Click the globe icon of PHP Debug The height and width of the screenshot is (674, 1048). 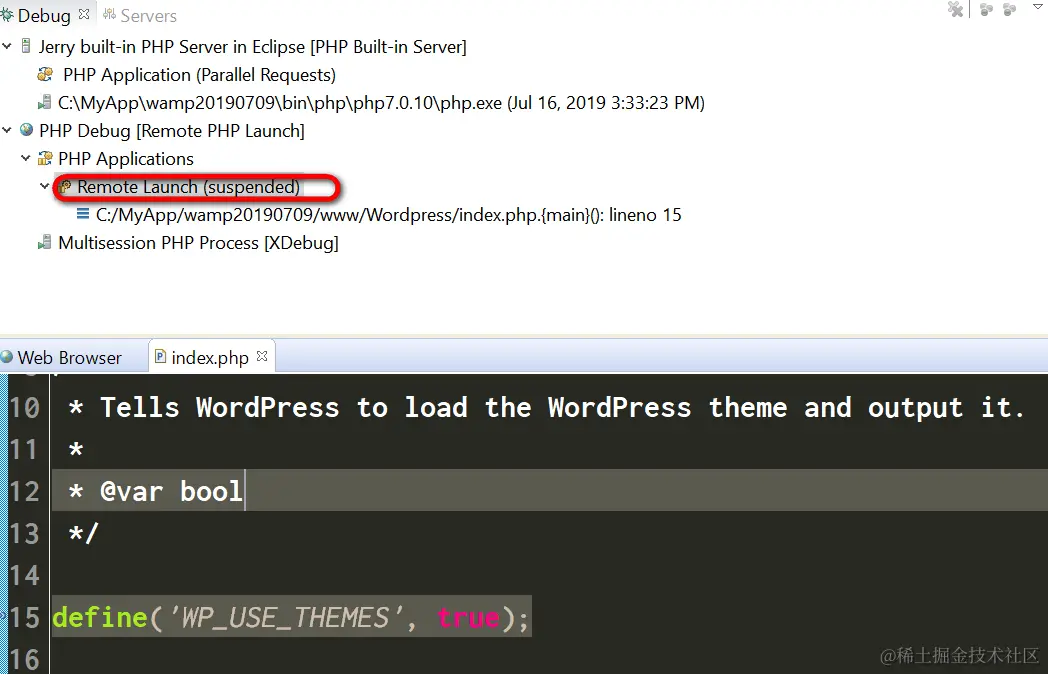click(x=26, y=130)
